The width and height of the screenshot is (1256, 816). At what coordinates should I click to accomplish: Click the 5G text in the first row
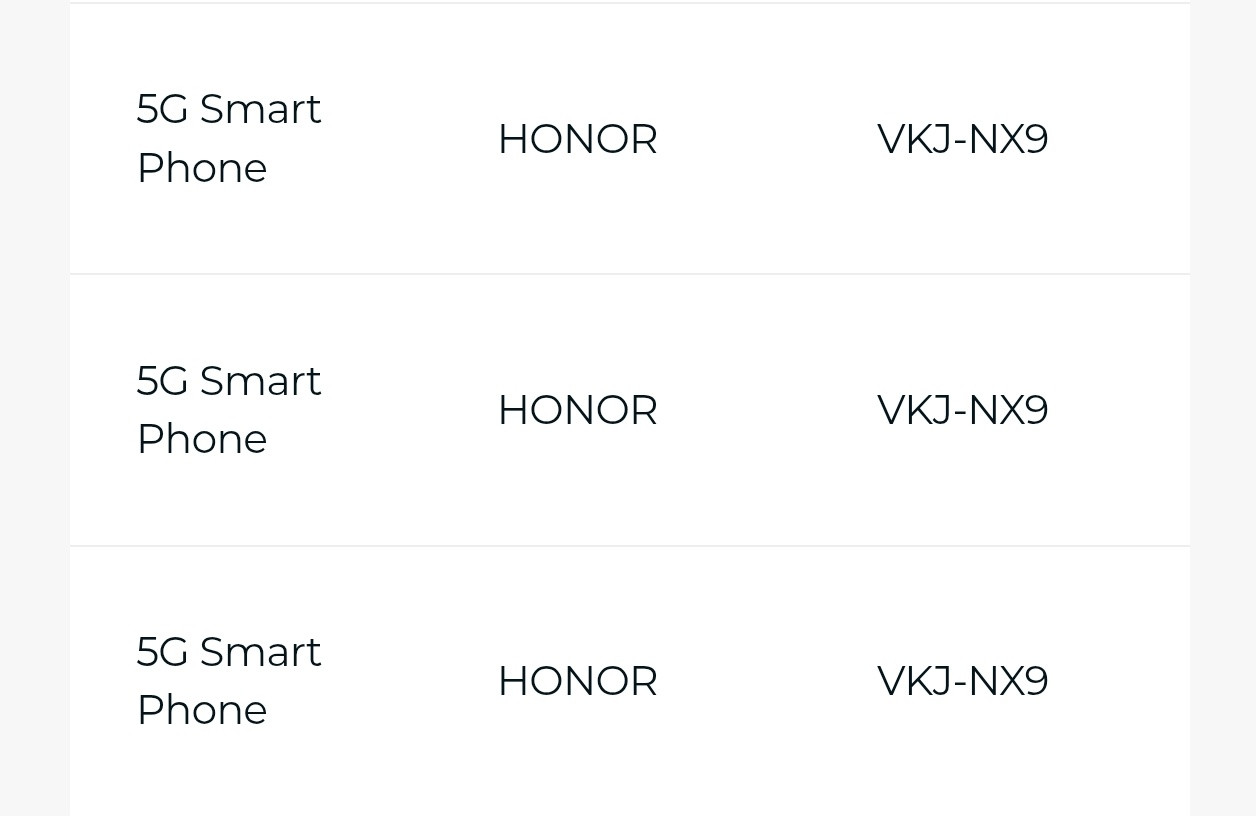click(x=163, y=109)
